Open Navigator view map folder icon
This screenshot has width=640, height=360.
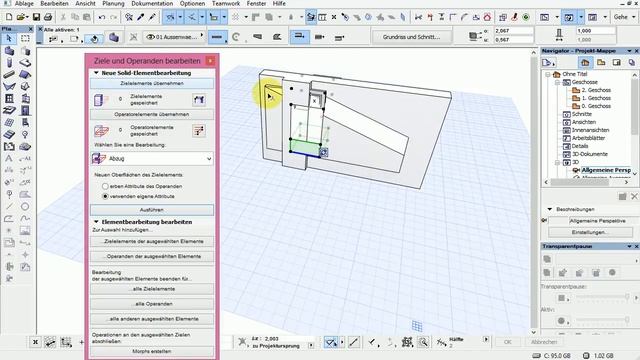601,62
